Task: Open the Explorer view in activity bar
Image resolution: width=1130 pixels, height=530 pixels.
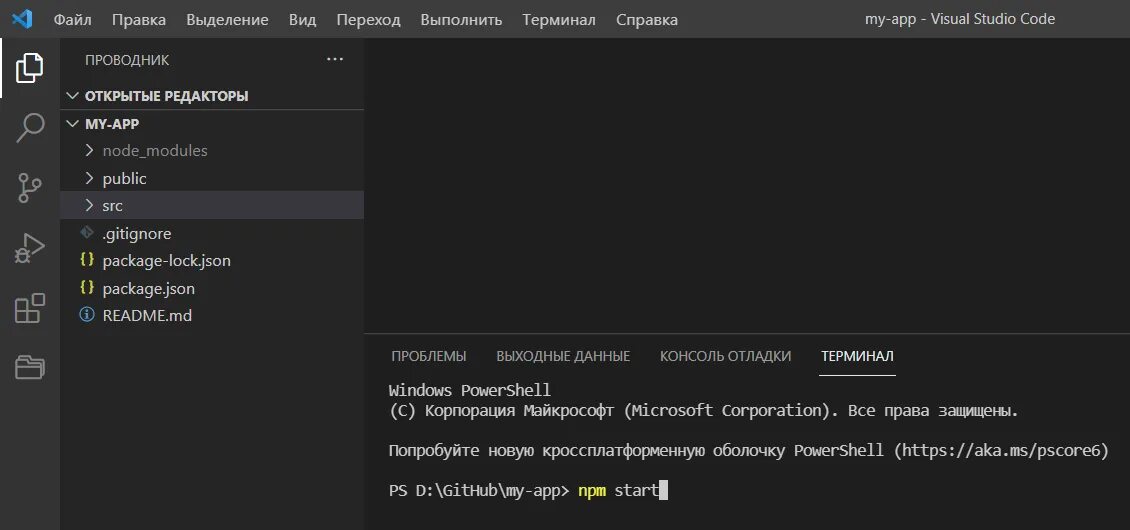Action: click(x=30, y=69)
